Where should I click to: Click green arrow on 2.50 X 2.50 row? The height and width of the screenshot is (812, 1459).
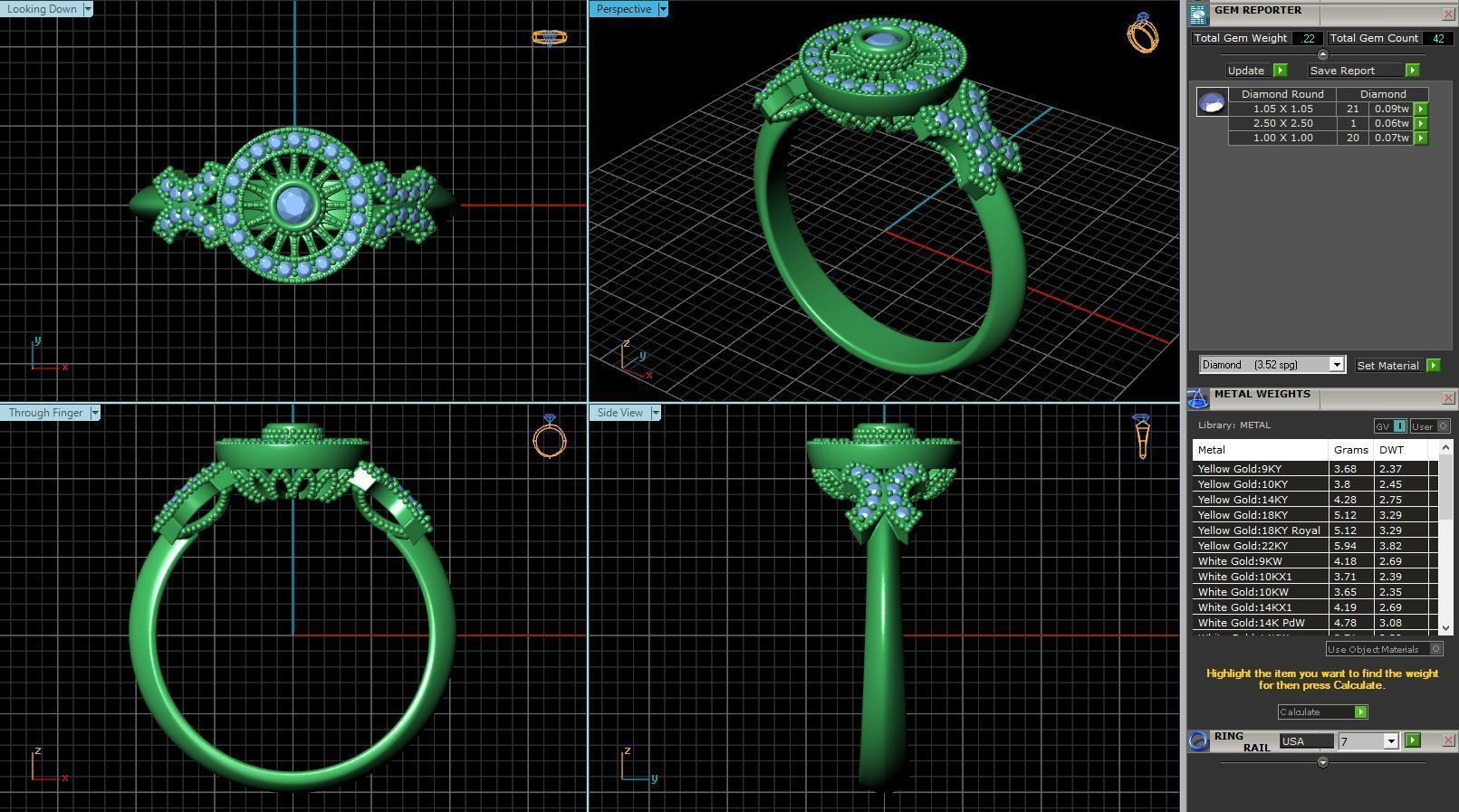[1420, 123]
